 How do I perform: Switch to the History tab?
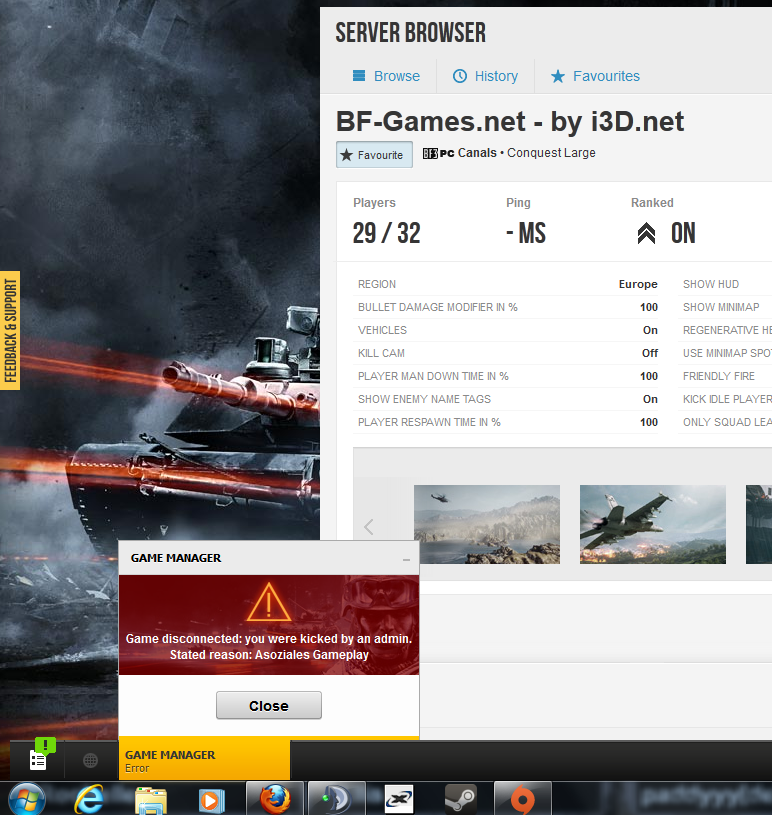tap(485, 76)
